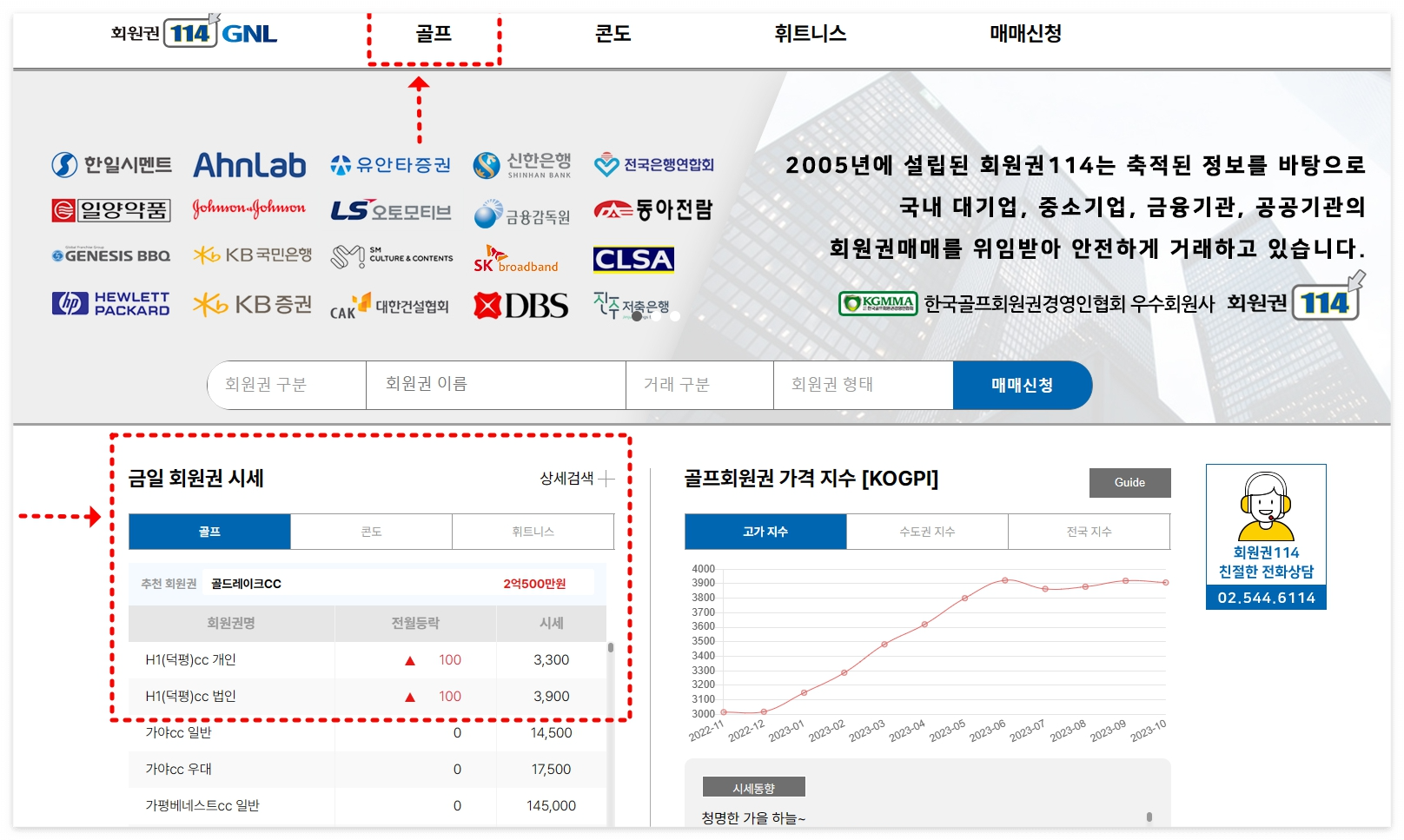Click the 전국은행연합회 logo
The image size is (1404, 840).
tap(654, 164)
